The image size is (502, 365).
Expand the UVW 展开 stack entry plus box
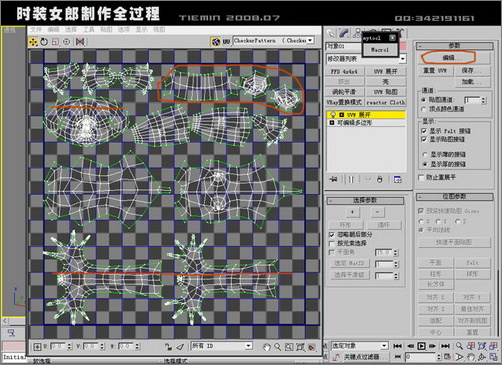pyautogui.click(x=341, y=115)
